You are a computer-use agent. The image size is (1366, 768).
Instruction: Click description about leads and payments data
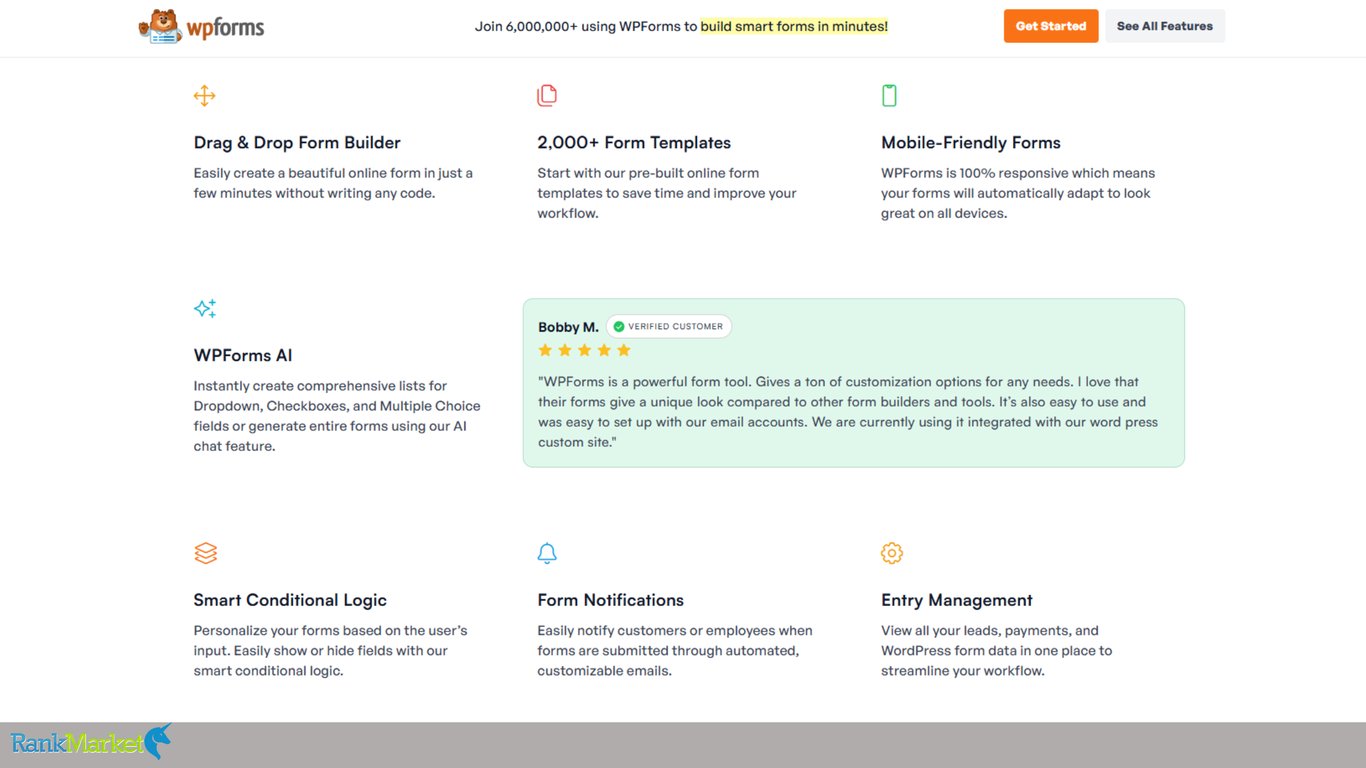[997, 651]
